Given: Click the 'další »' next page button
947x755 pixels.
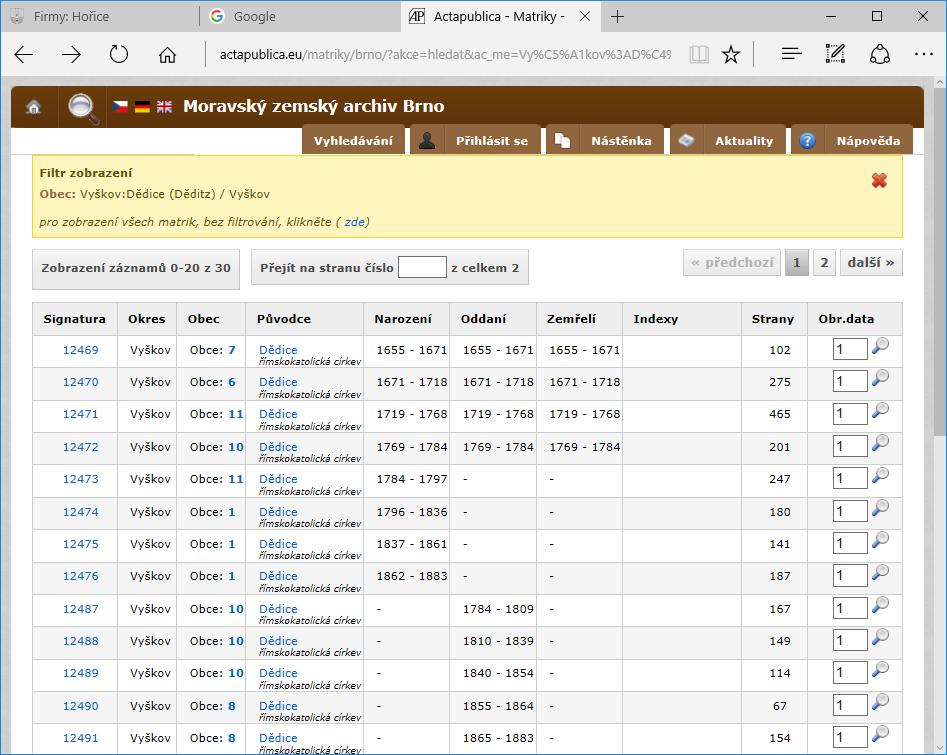Looking at the screenshot, I should (x=871, y=263).
